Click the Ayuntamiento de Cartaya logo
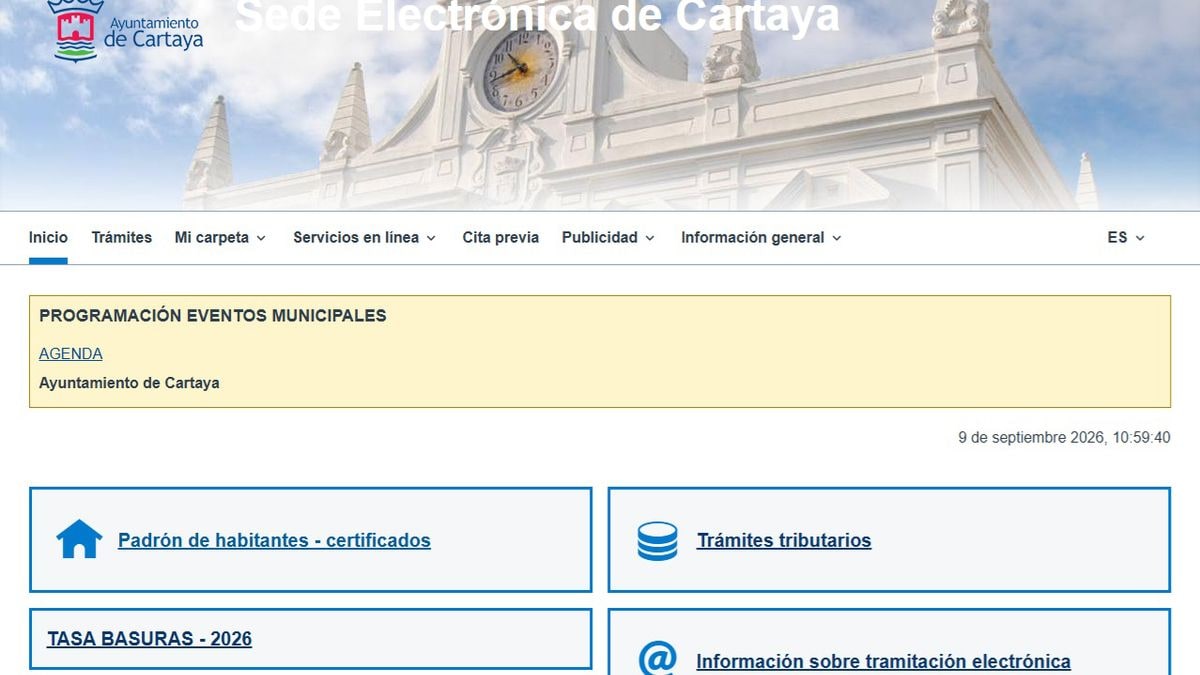 (126, 30)
